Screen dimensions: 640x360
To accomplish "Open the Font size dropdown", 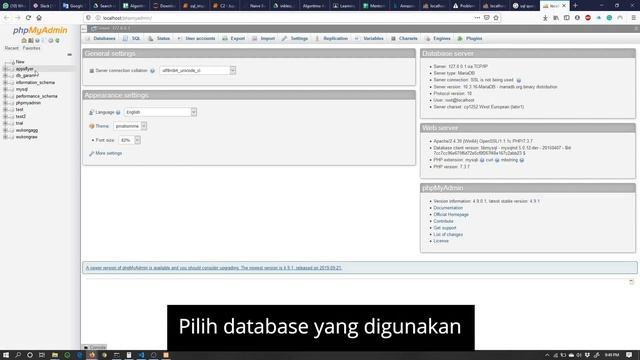I will [x=129, y=140].
